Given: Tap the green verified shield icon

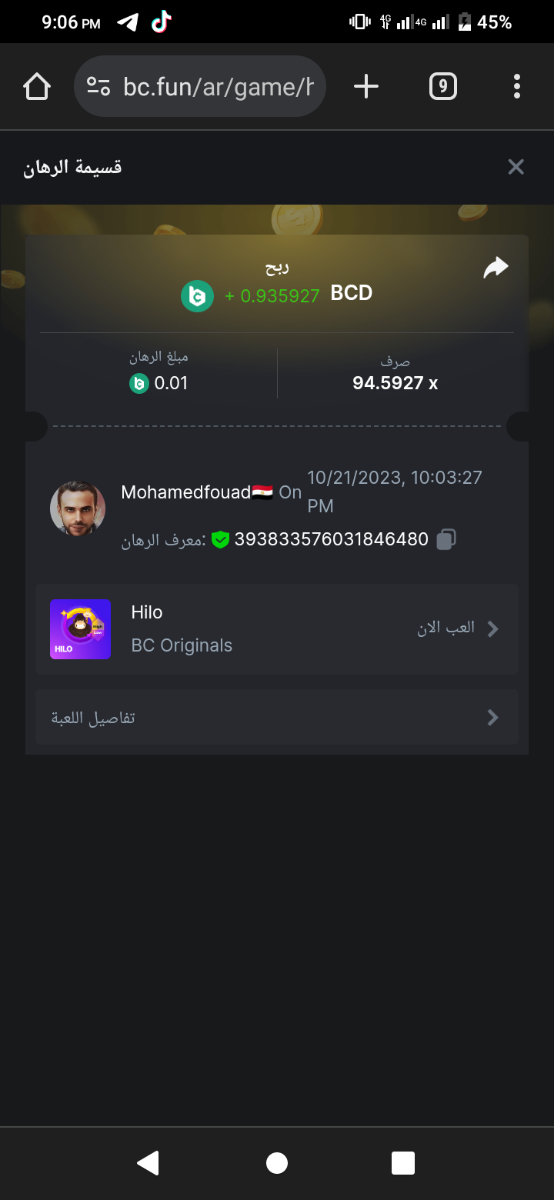Looking at the screenshot, I should click(x=221, y=539).
